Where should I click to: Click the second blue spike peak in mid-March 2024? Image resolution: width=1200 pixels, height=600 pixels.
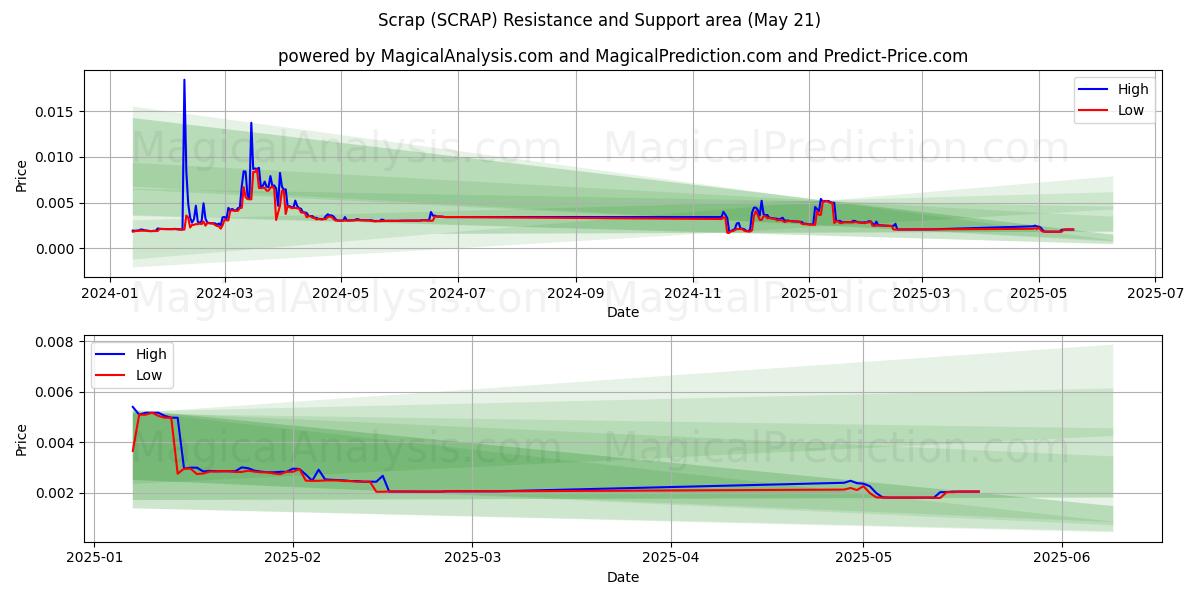coord(251,124)
